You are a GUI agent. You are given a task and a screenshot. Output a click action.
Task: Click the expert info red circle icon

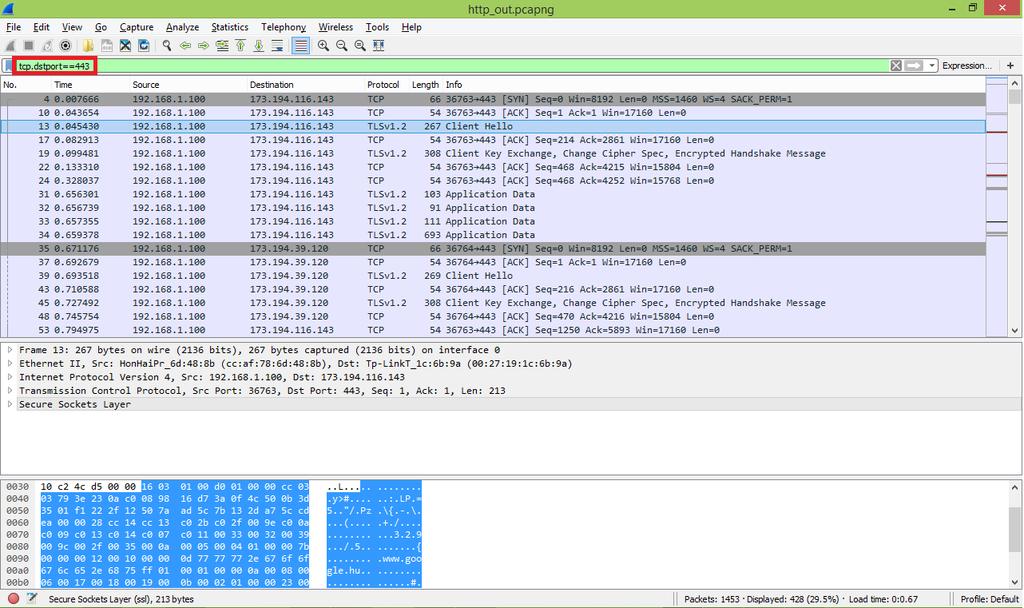click(12, 599)
